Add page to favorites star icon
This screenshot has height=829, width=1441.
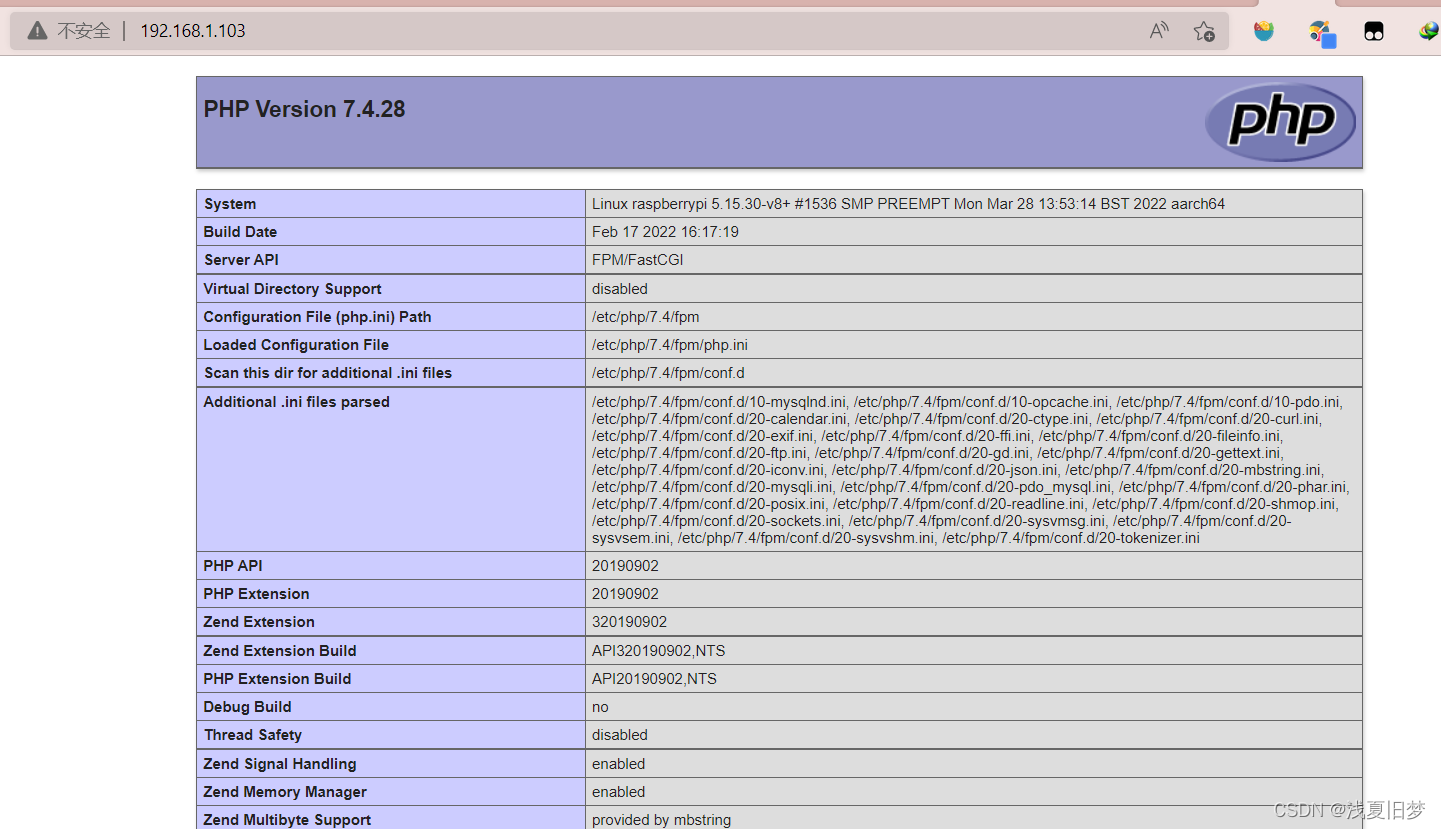[x=1204, y=31]
